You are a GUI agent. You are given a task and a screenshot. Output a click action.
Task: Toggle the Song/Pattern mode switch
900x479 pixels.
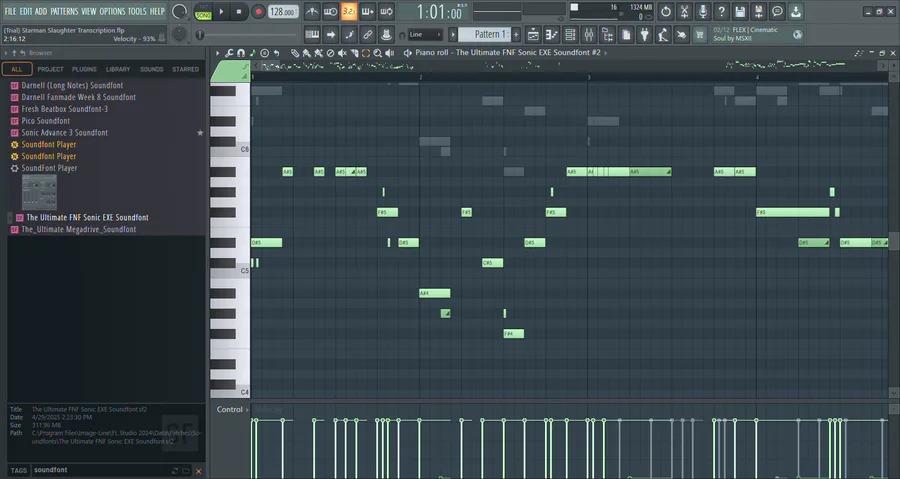(x=203, y=12)
